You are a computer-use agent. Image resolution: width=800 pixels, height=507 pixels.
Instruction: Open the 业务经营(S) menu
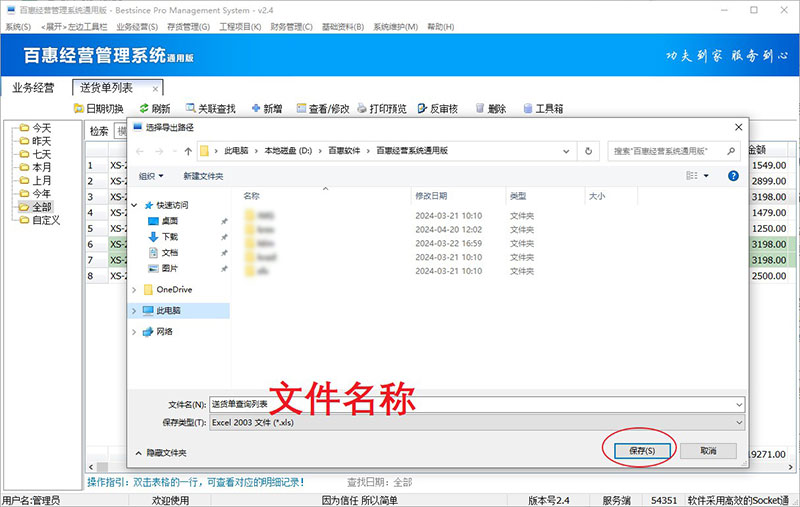click(x=137, y=27)
